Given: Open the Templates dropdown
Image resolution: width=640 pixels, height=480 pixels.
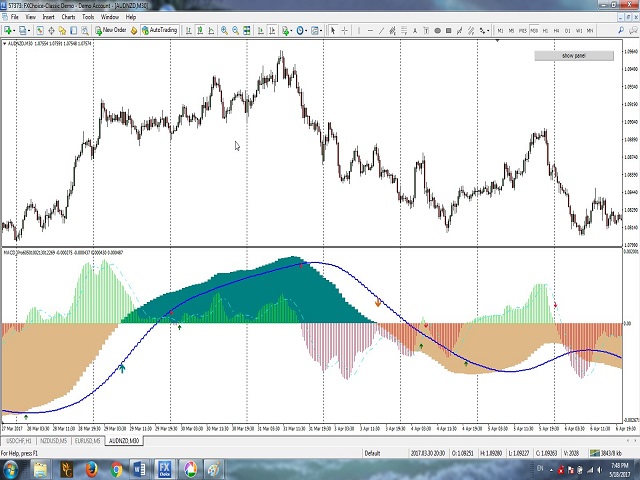Looking at the screenshot, I should tap(316, 31).
